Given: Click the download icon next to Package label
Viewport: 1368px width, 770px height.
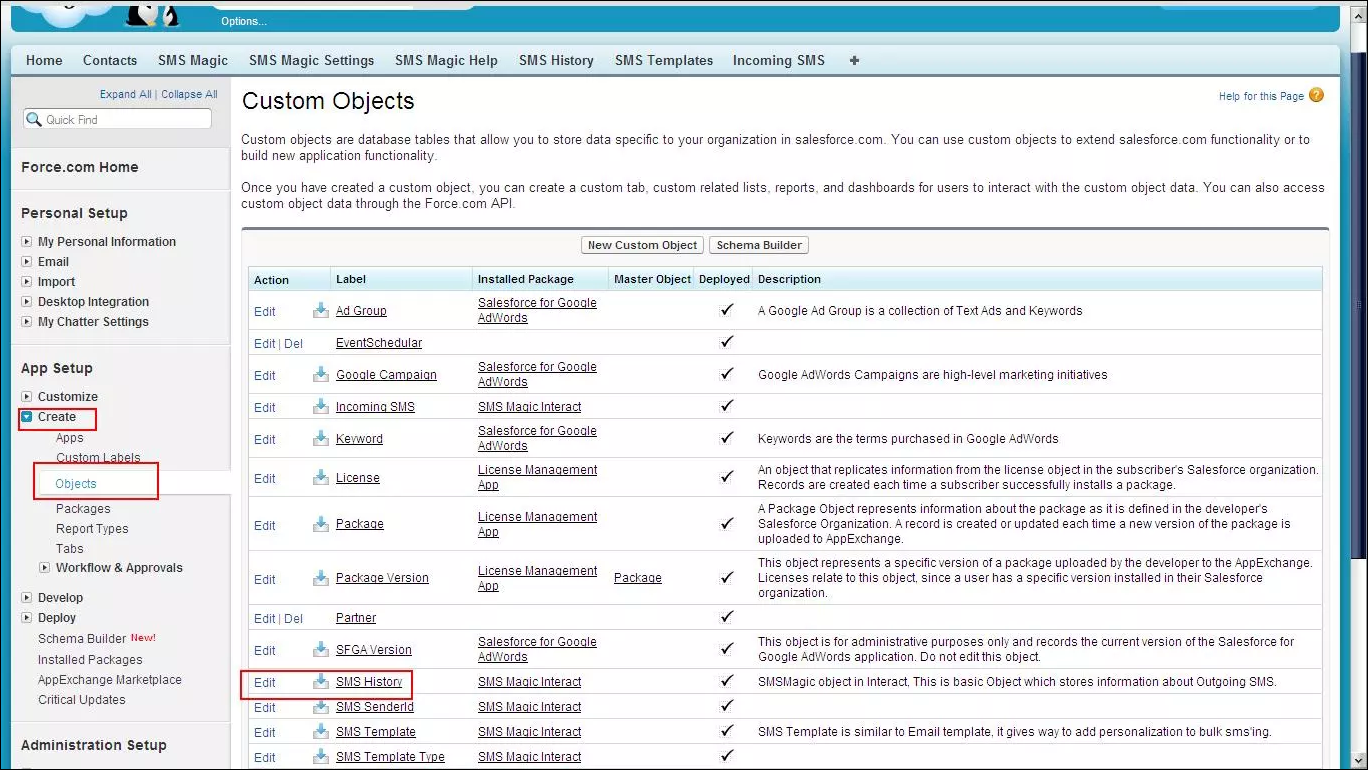Looking at the screenshot, I should (x=321, y=523).
